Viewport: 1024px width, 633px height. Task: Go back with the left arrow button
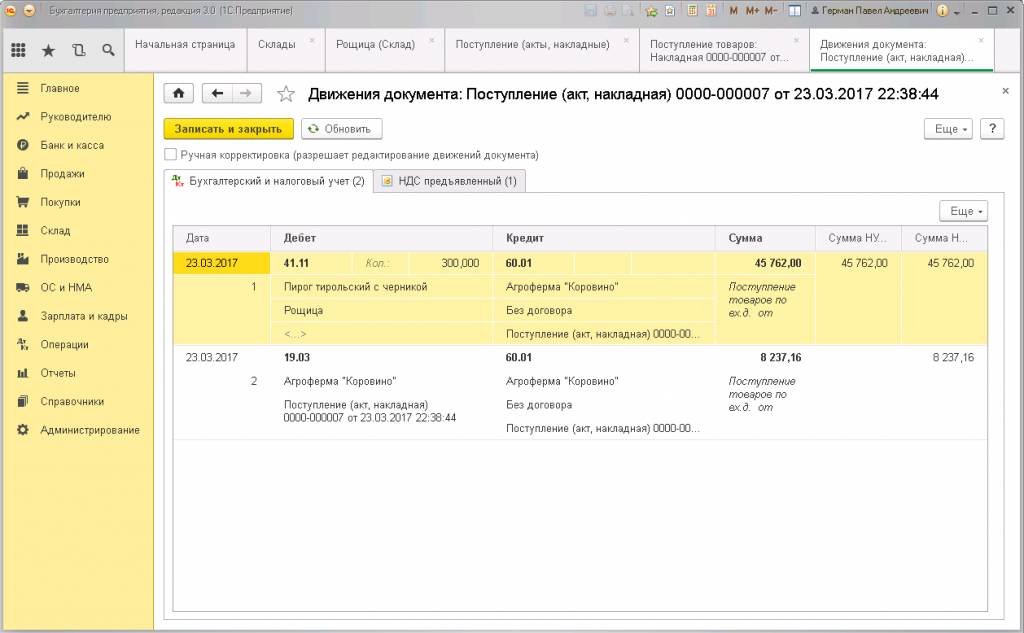click(x=217, y=93)
